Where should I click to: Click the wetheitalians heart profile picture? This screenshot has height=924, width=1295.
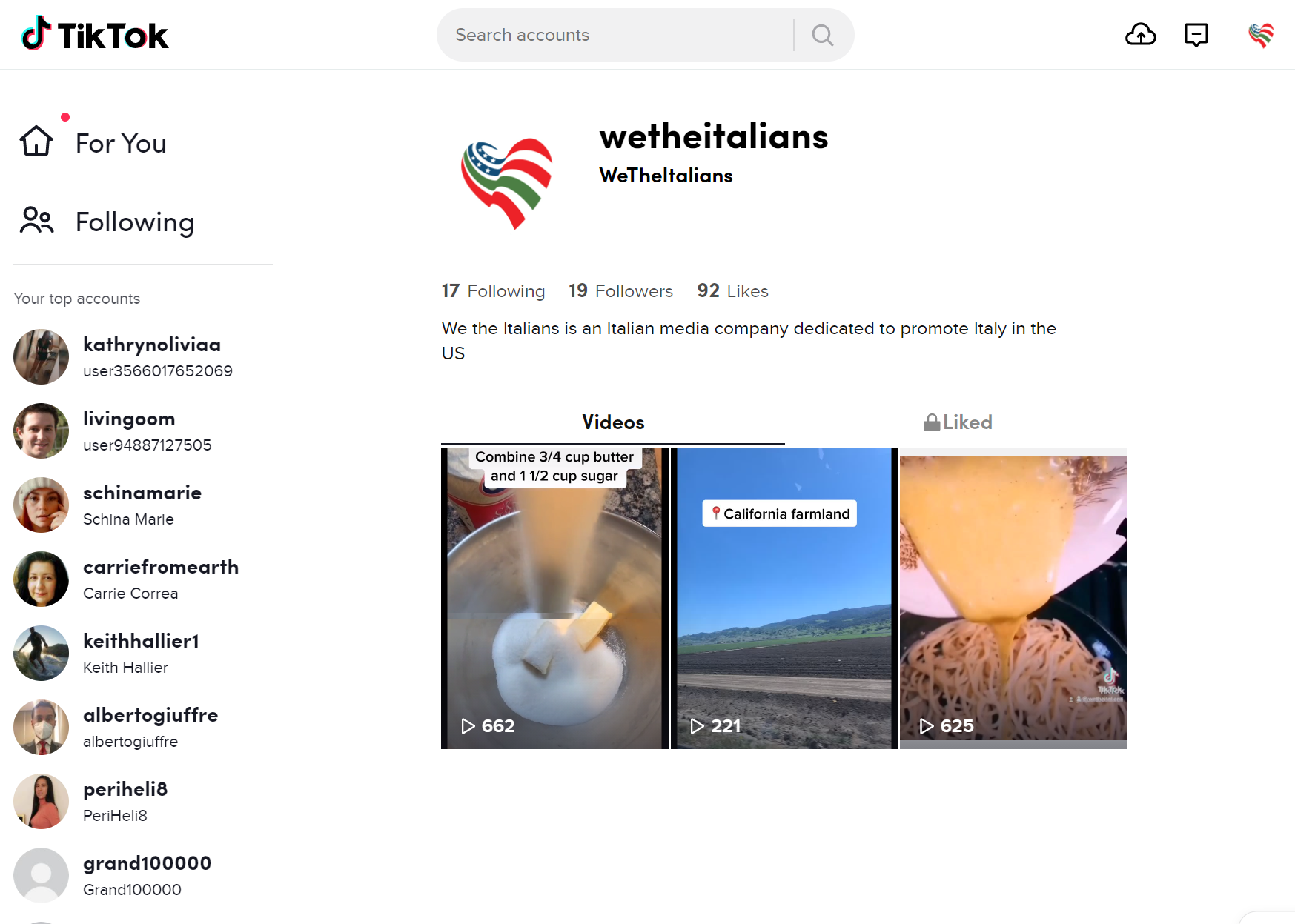507,183
